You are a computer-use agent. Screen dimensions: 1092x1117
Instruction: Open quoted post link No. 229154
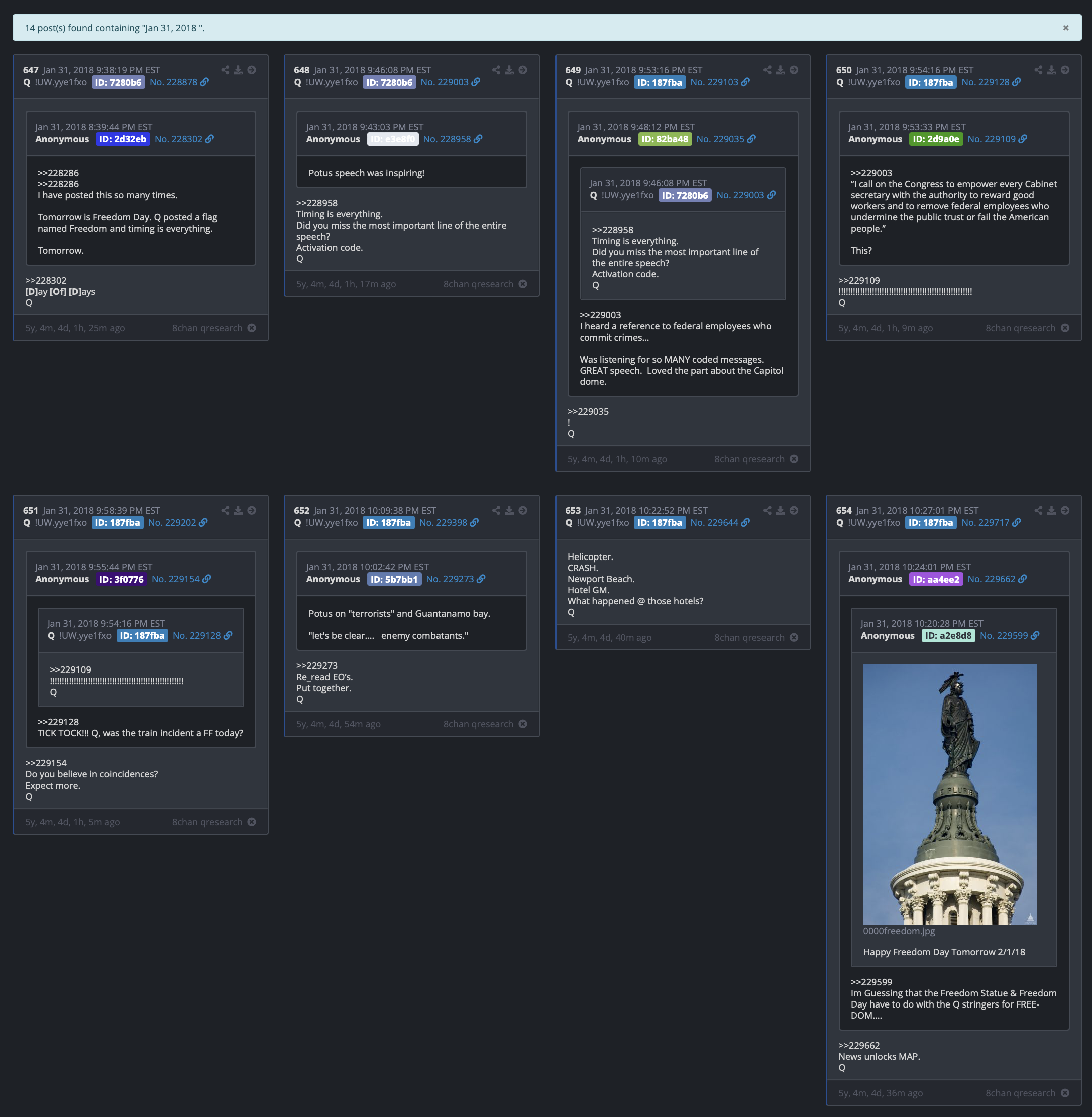coord(181,579)
